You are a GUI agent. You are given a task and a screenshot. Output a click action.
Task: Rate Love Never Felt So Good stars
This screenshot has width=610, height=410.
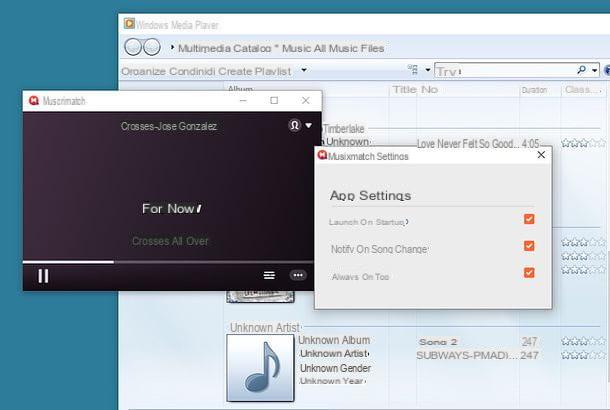coord(583,144)
